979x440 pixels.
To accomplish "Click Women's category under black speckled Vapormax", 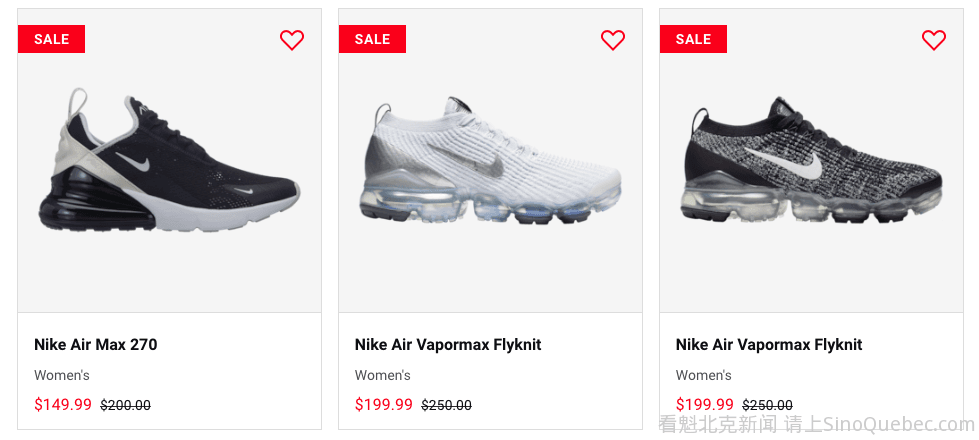I will pos(704,376).
